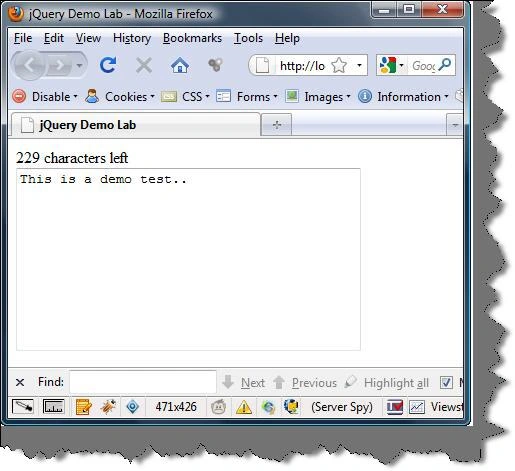The width and height of the screenshot is (515, 471).
Task: Open the Edit menu
Action: tap(54, 38)
